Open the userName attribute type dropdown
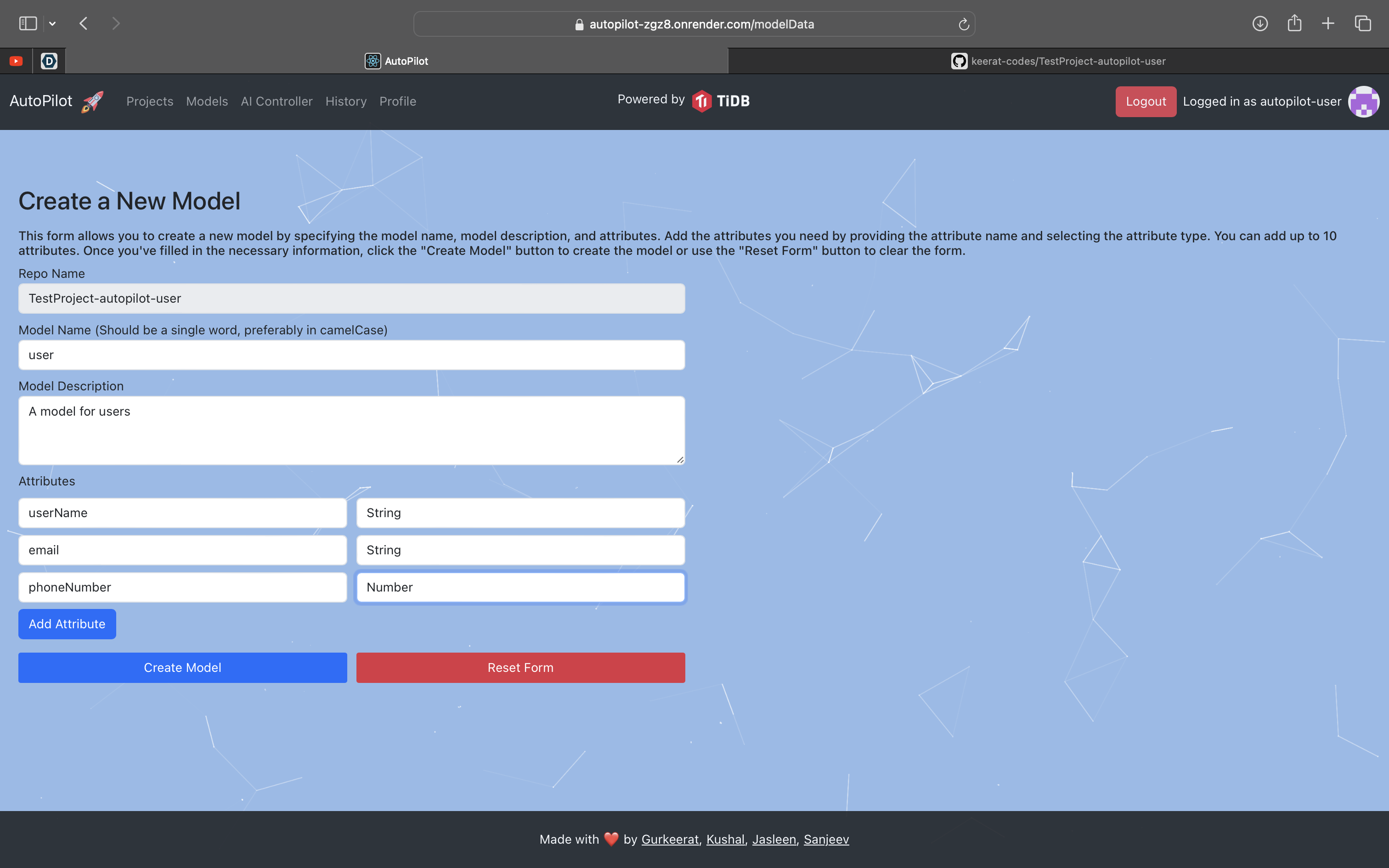This screenshot has width=1389, height=868. pos(520,513)
